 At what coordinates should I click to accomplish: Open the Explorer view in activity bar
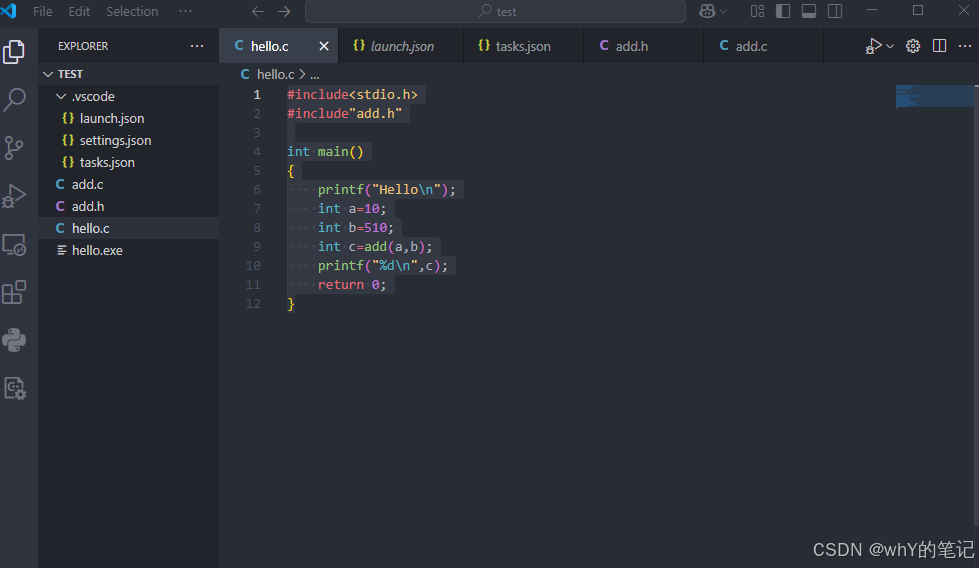[14, 52]
